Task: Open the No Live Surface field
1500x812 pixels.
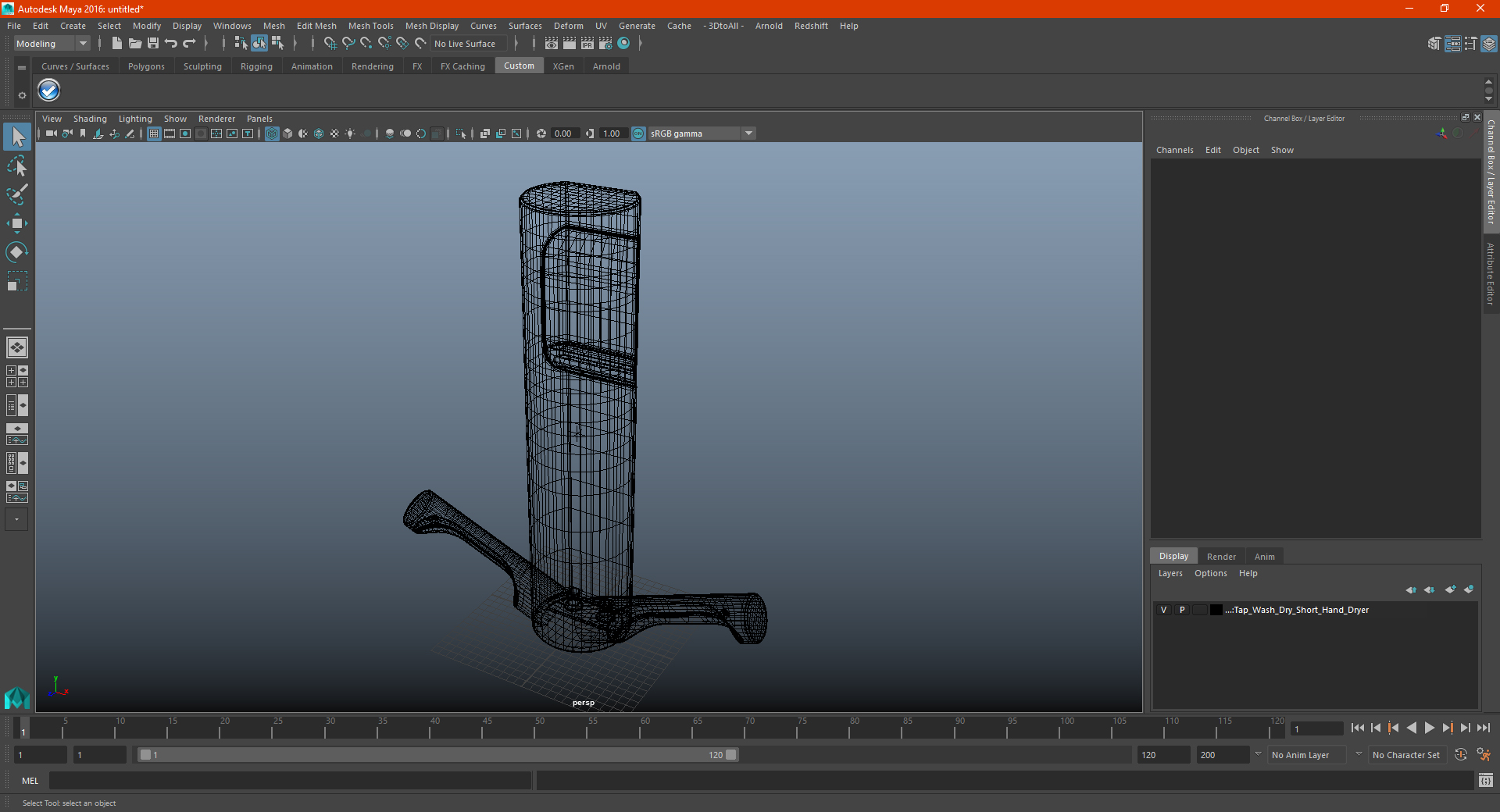Action: (469, 44)
